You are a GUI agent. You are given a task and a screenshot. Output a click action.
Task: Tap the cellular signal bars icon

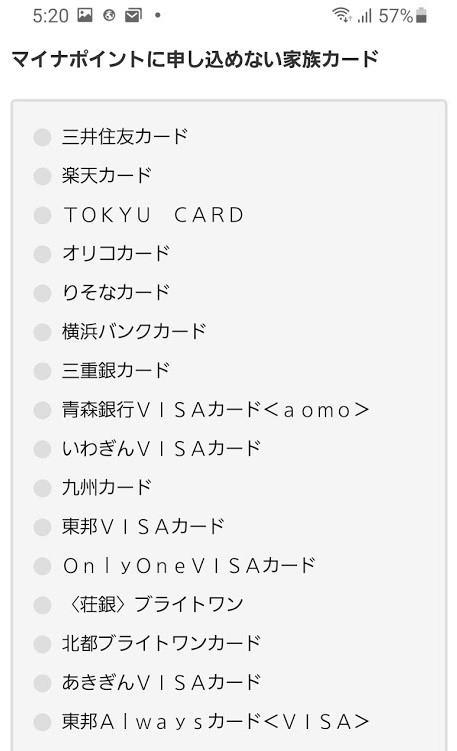tap(365, 16)
